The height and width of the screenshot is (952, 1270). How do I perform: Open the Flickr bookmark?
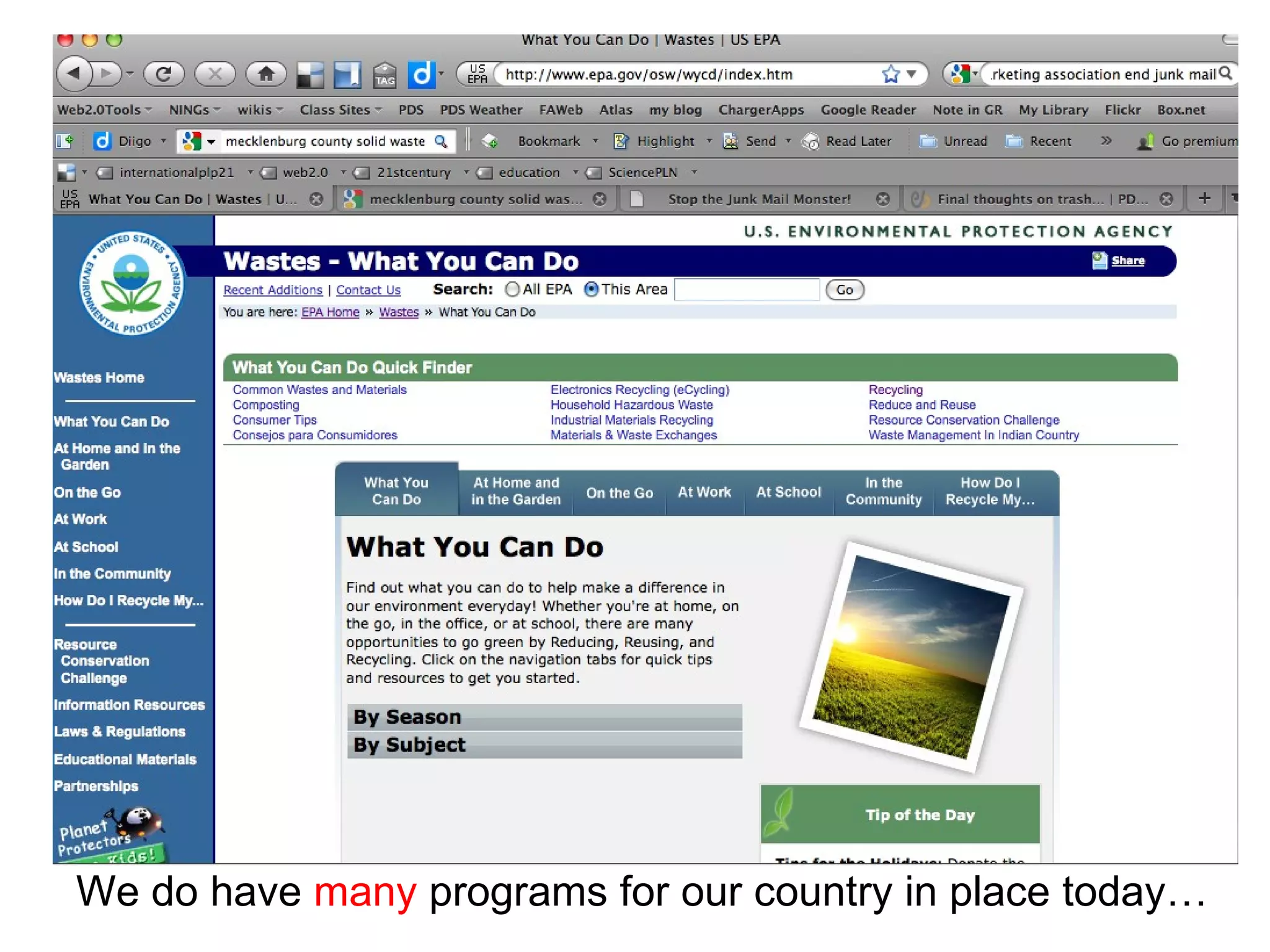tap(1122, 110)
